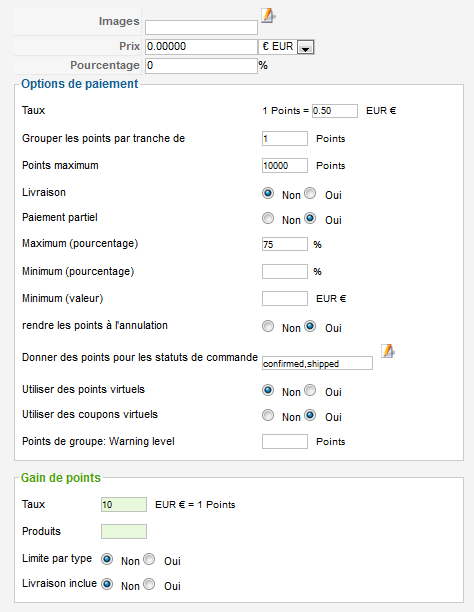Select Oui for Livraison in payment options
The width and height of the screenshot is (474, 612).
point(310,193)
